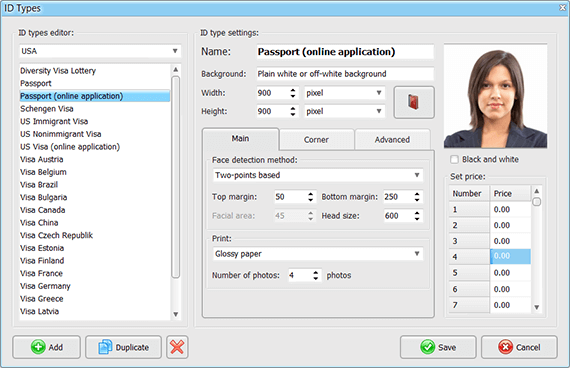
Task: Click the price cell for number 2
Action: (x=510, y=225)
